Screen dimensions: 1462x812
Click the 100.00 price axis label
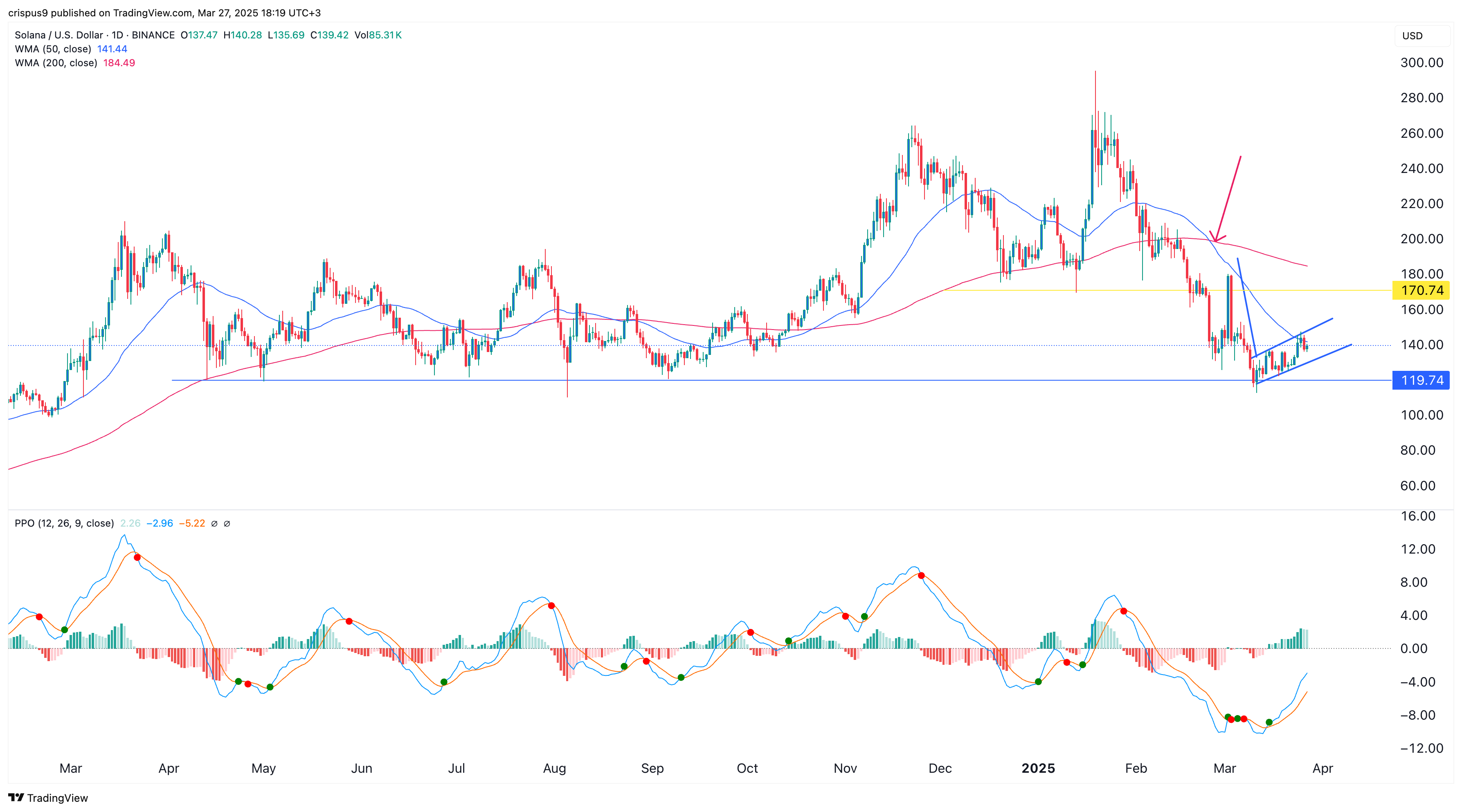click(1422, 415)
